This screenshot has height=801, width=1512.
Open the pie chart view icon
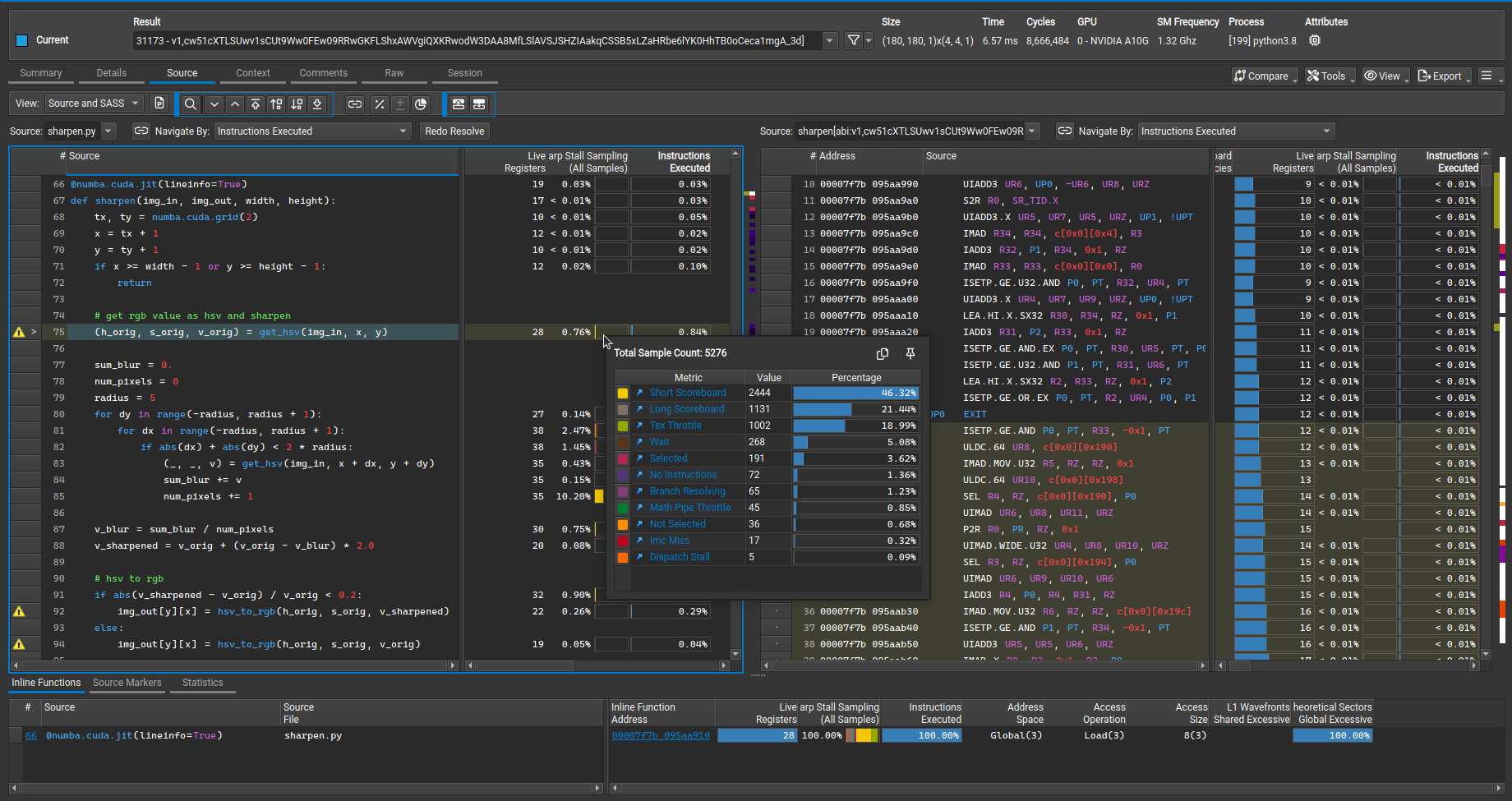[421, 104]
